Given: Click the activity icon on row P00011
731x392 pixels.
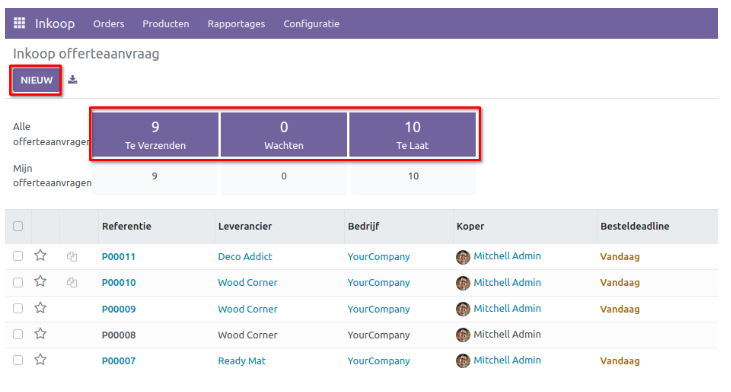Looking at the screenshot, I should click(x=72, y=256).
